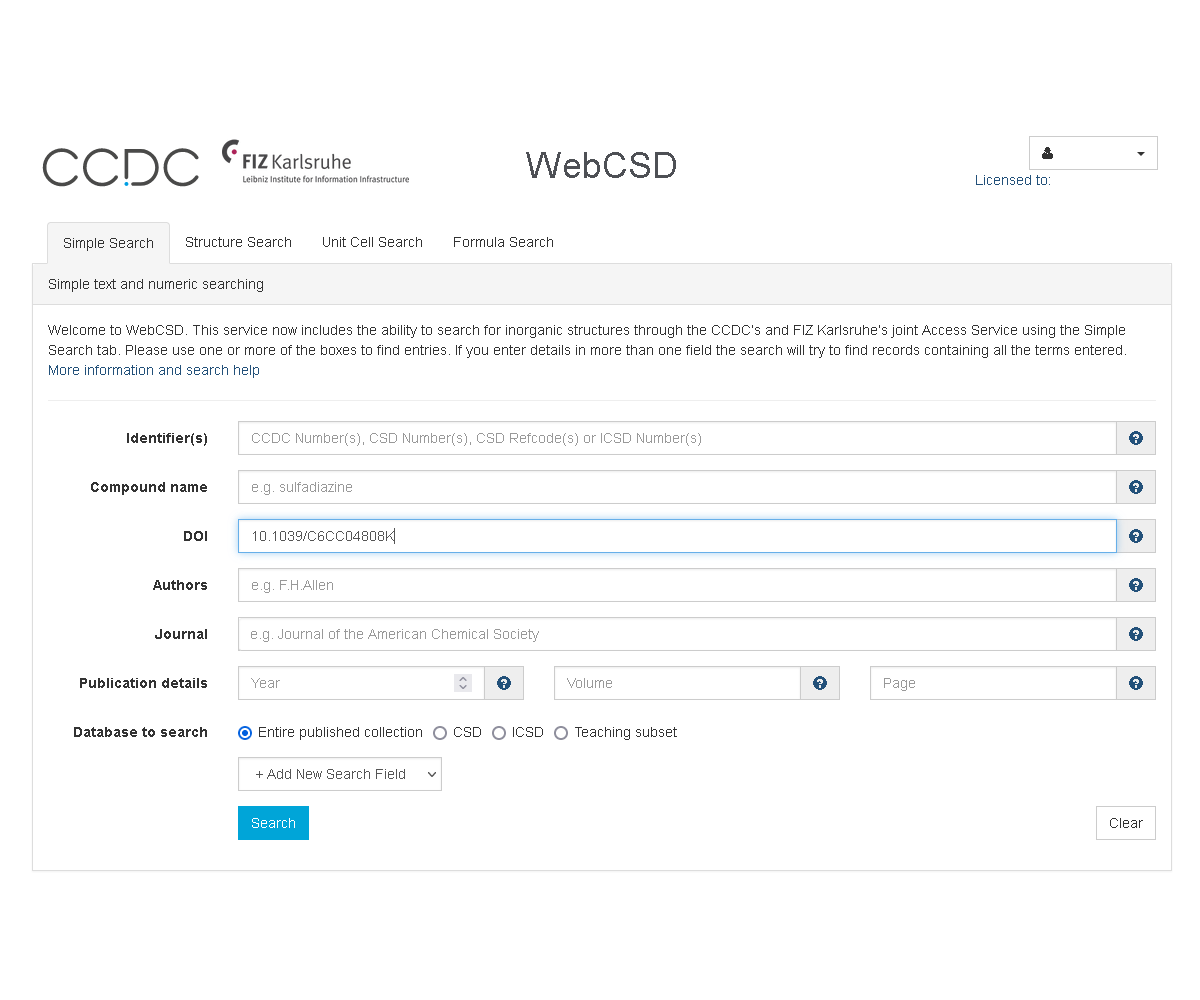Show help for the Authors field

tap(1136, 585)
